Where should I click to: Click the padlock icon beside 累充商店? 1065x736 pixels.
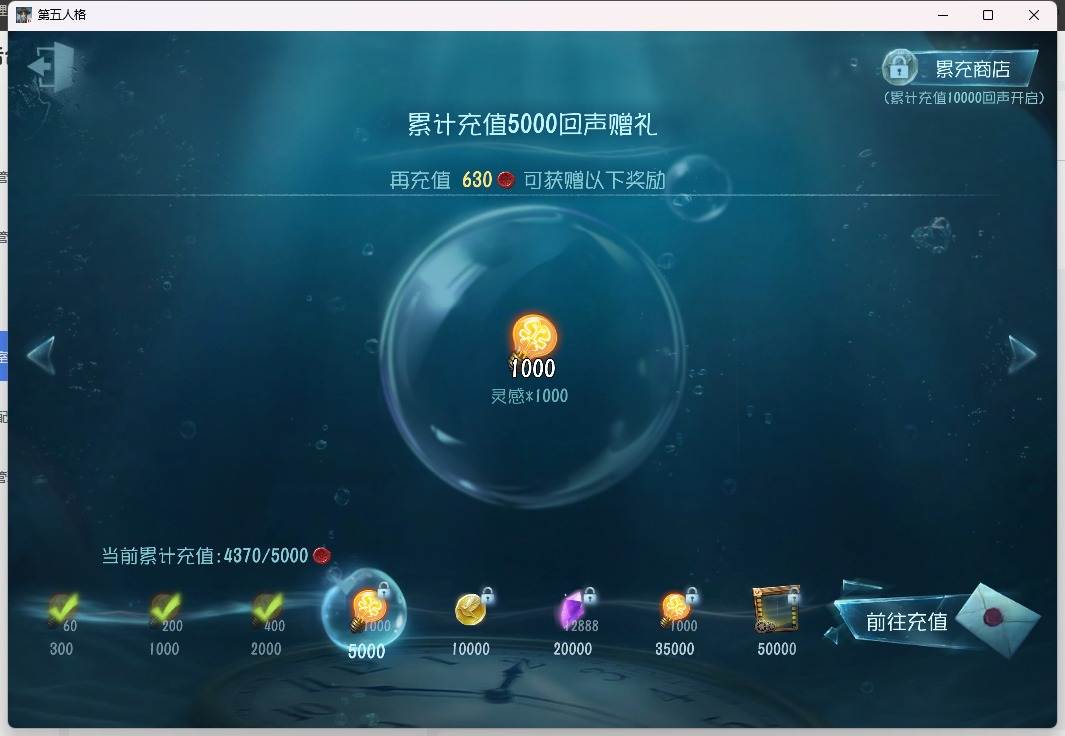pyautogui.click(x=899, y=67)
